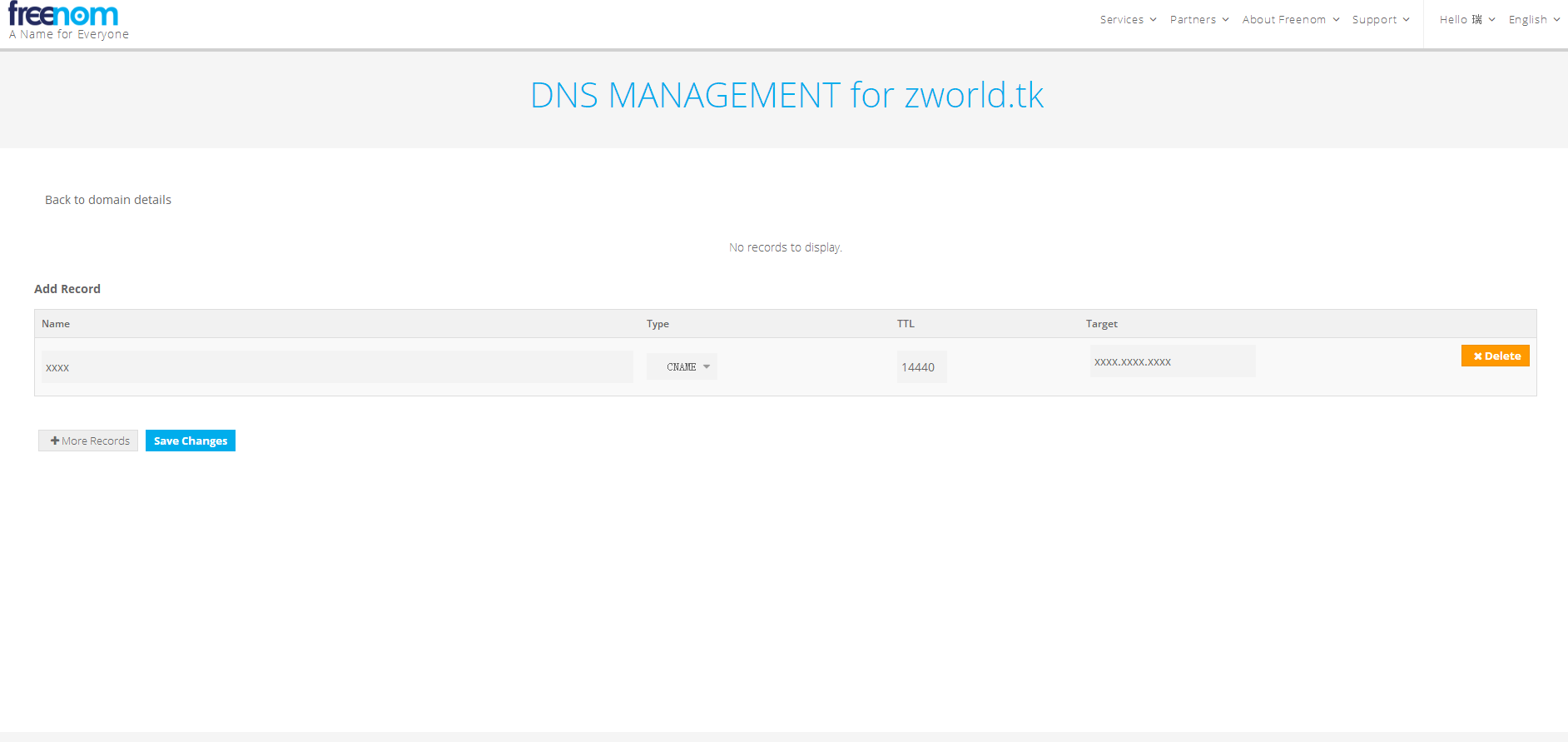The width and height of the screenshot is (1568, 742).
Task: Click the Name column header
Action: (56, 324)
